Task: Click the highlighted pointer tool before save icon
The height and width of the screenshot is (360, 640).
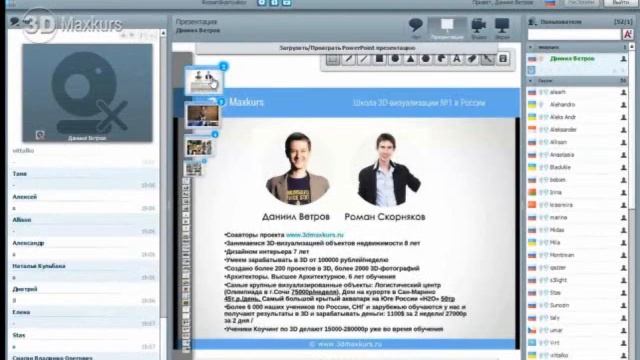Action: [488, 59]
